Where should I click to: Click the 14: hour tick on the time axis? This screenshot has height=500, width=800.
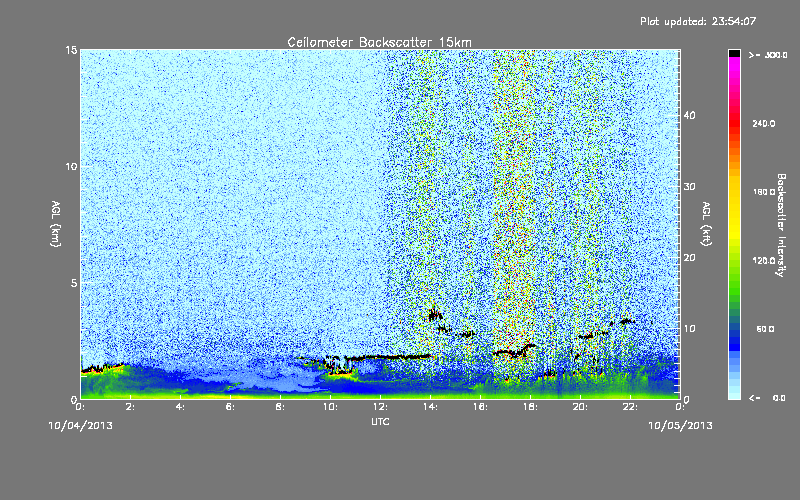coord(431,407)
